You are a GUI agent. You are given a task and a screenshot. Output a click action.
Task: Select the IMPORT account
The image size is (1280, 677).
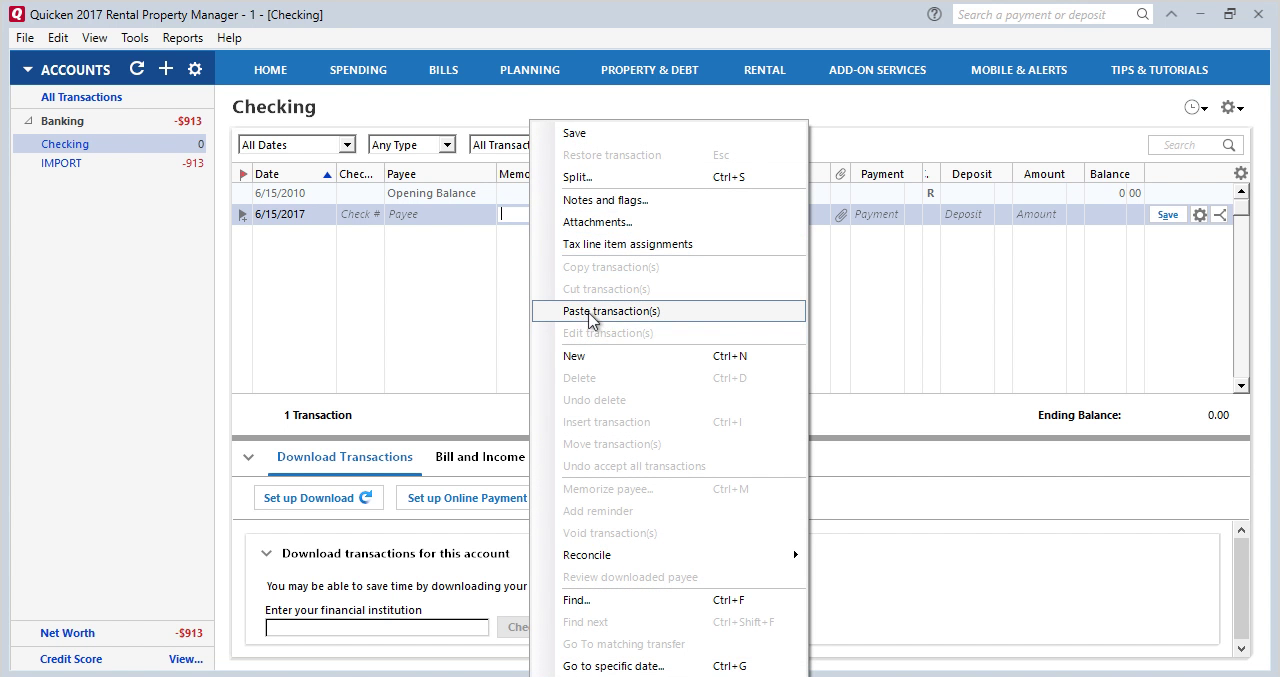pos(61,163)
